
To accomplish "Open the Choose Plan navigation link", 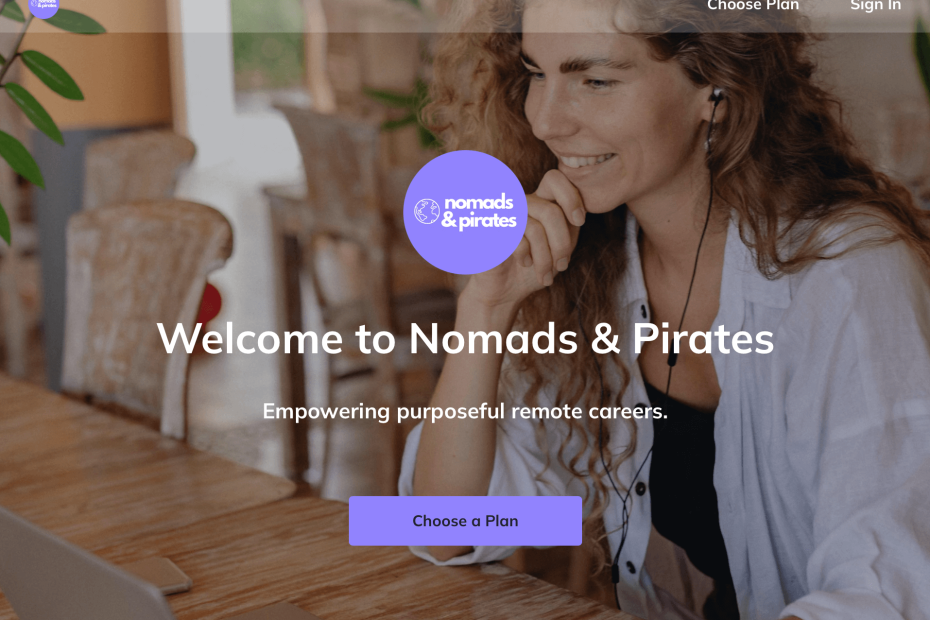I will tap(753, 5).
